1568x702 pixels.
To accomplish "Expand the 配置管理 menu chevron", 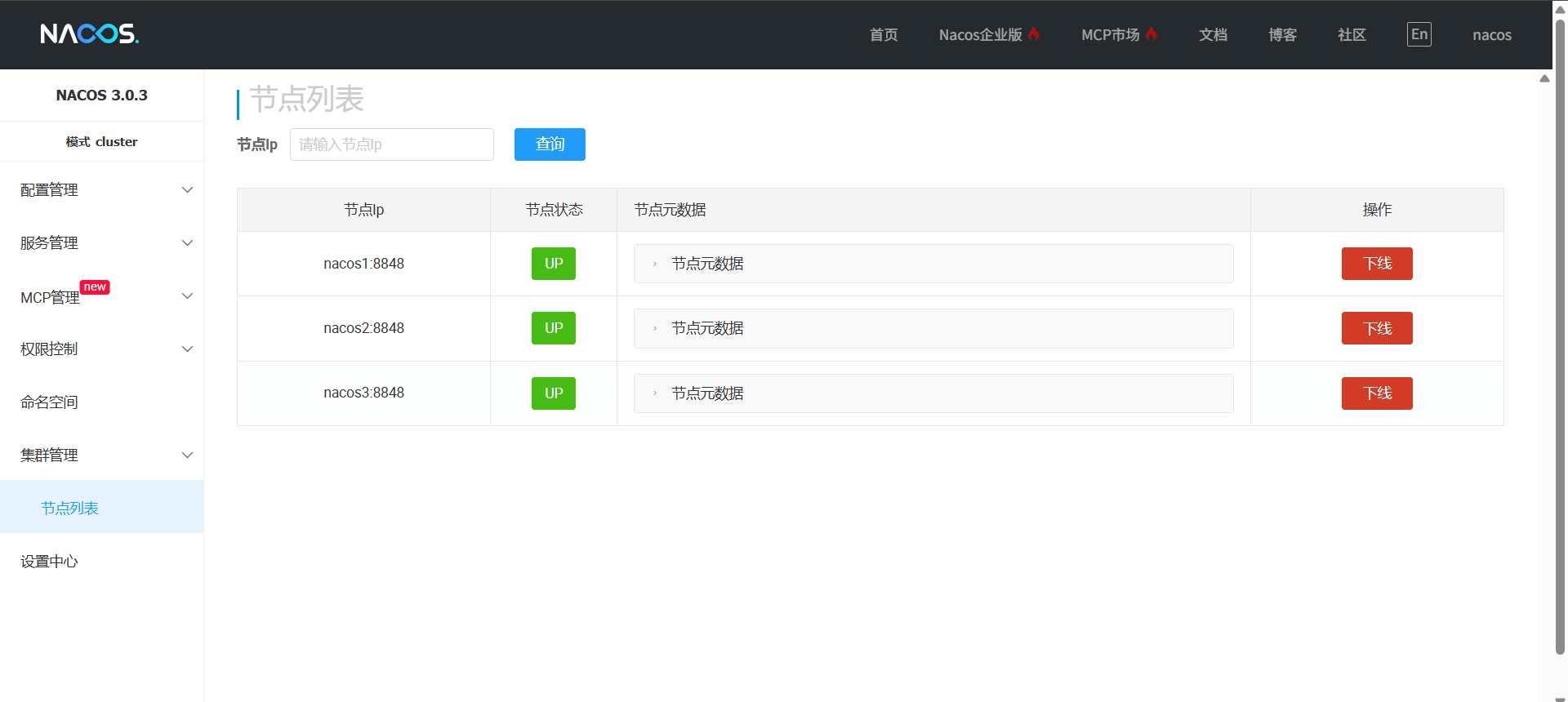I will (x=187, y=190).
